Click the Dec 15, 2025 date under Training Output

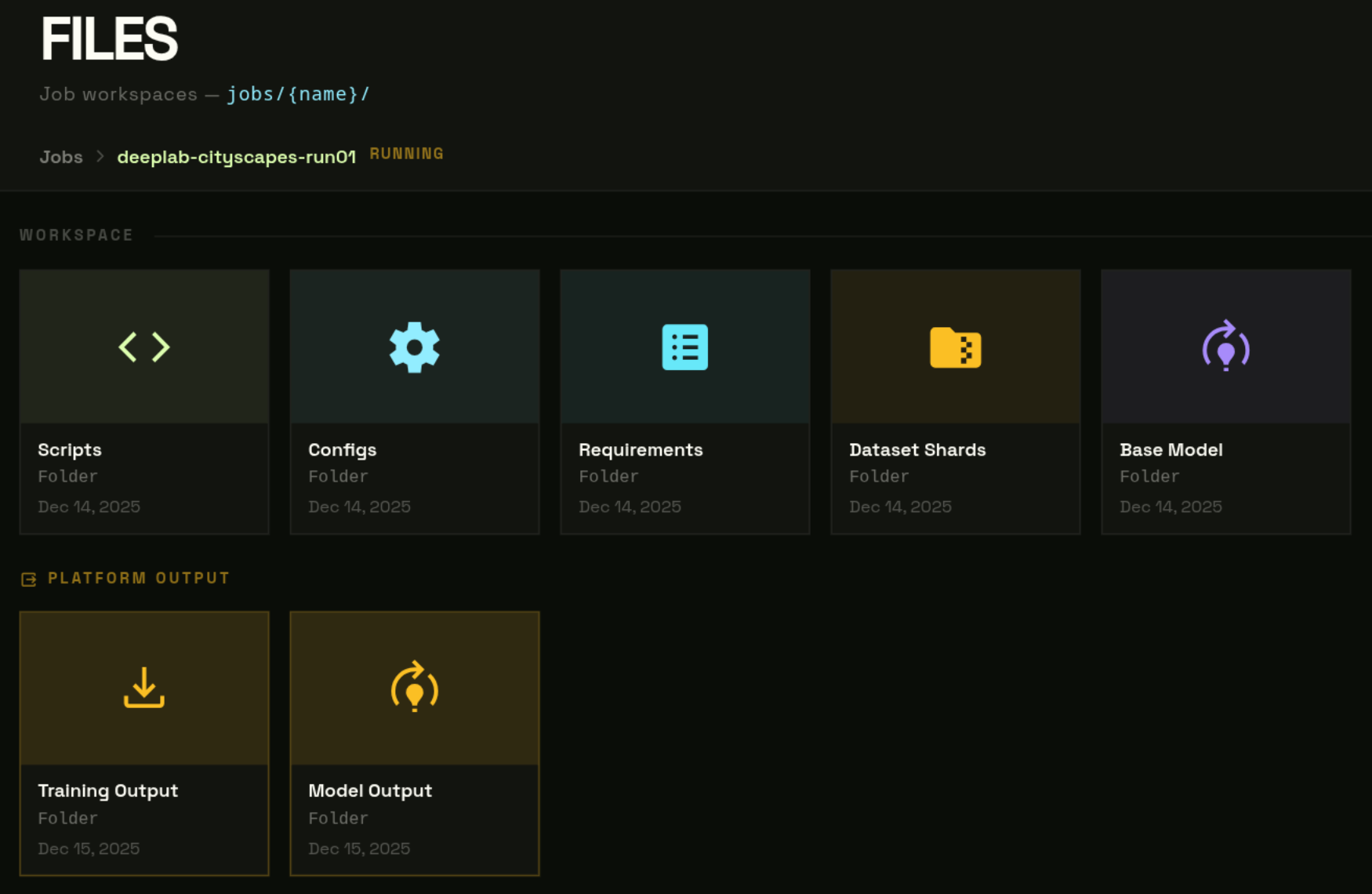pyautogui.click(x=89, y=849)
